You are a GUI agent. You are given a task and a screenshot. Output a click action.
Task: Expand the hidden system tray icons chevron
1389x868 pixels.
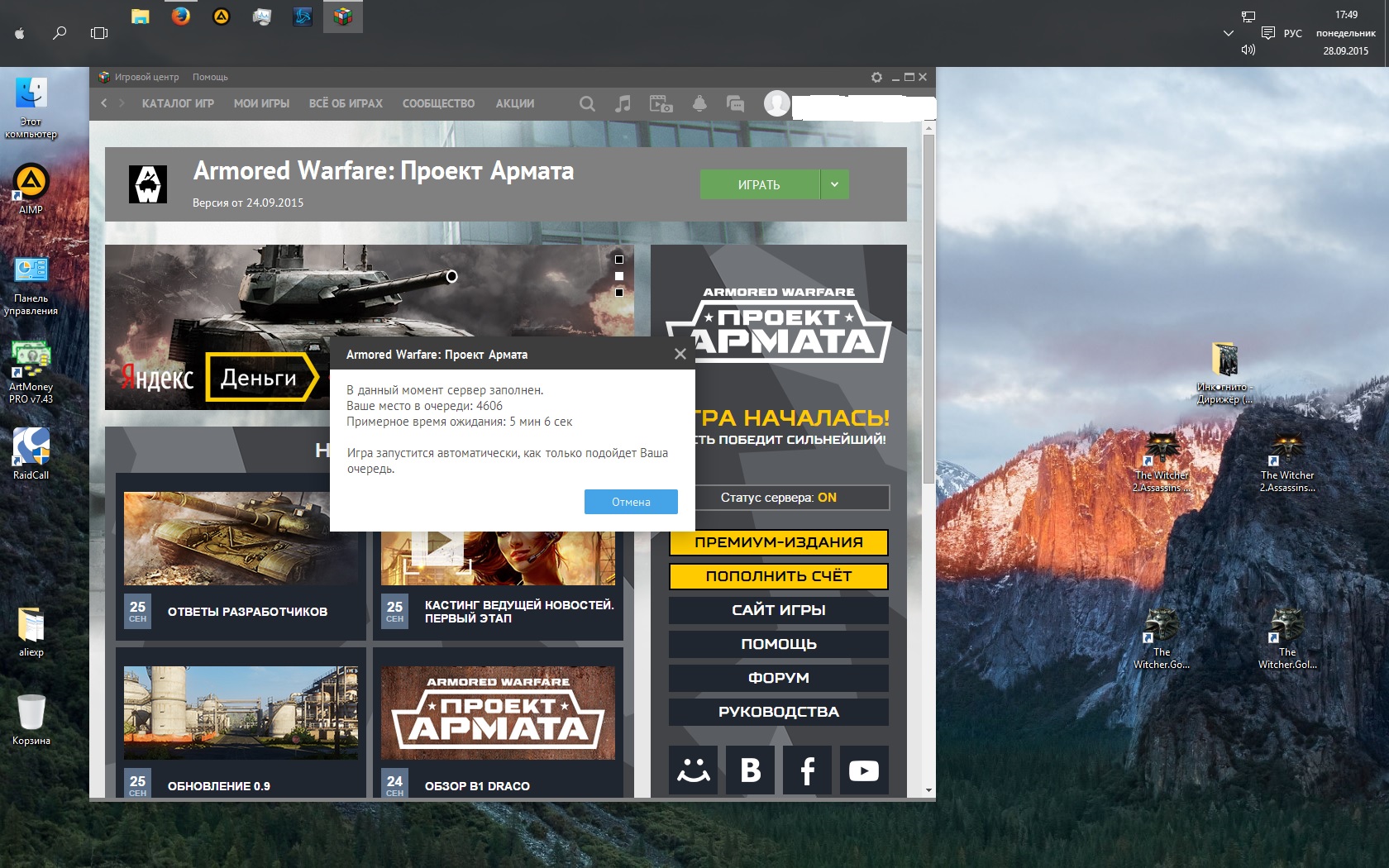click(x=1229, y=33)
